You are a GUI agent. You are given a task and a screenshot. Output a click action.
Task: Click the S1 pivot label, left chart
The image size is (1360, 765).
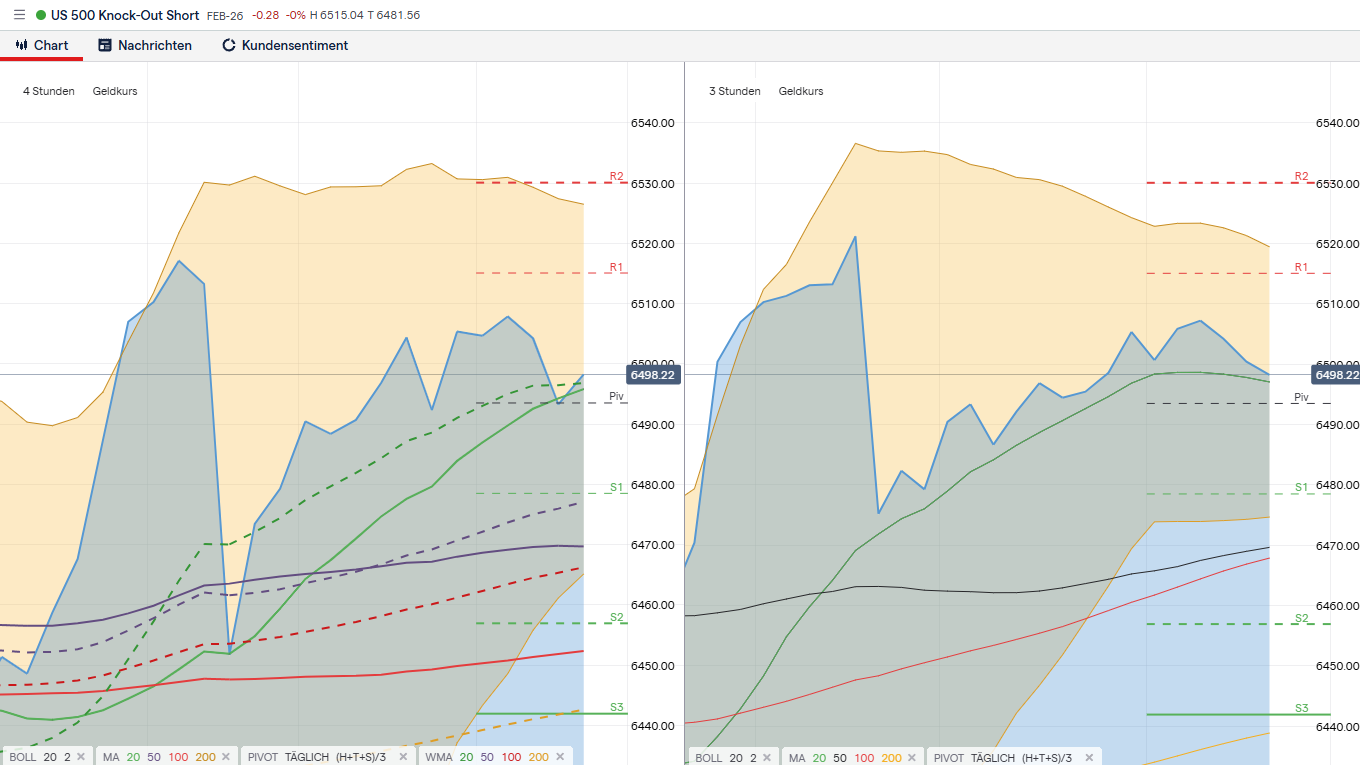tap(617, 487)
